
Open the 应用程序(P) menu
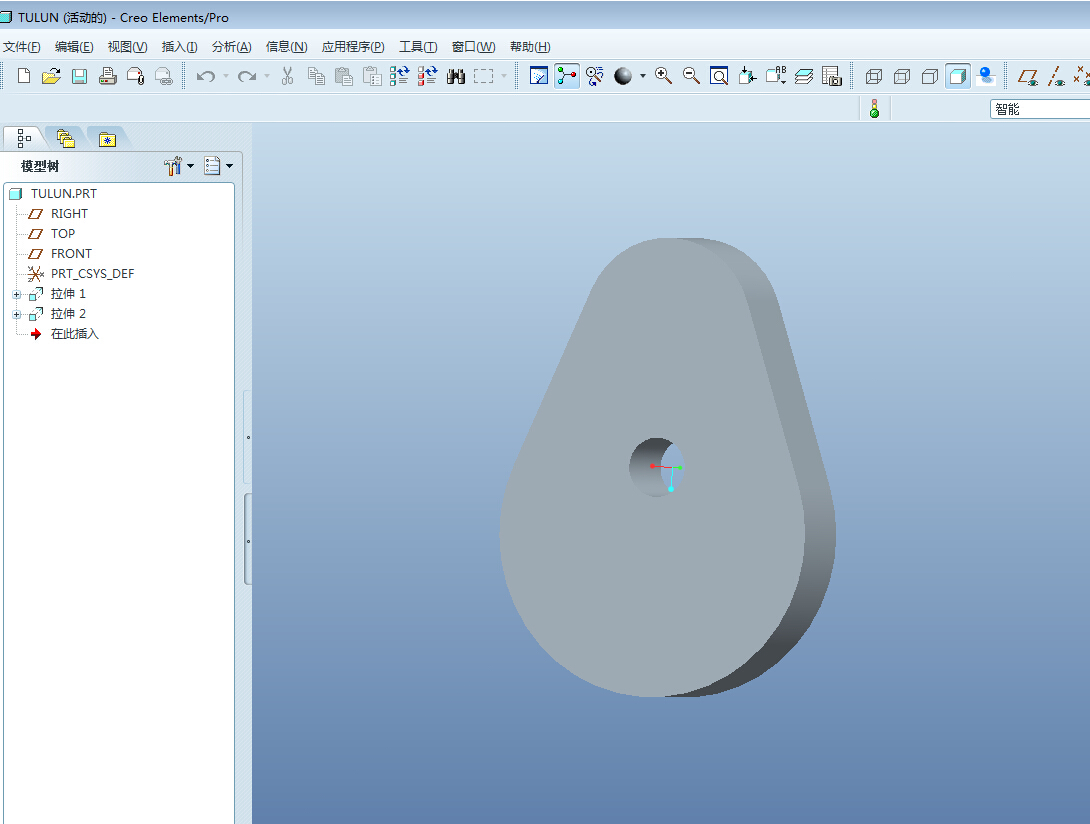353,47
